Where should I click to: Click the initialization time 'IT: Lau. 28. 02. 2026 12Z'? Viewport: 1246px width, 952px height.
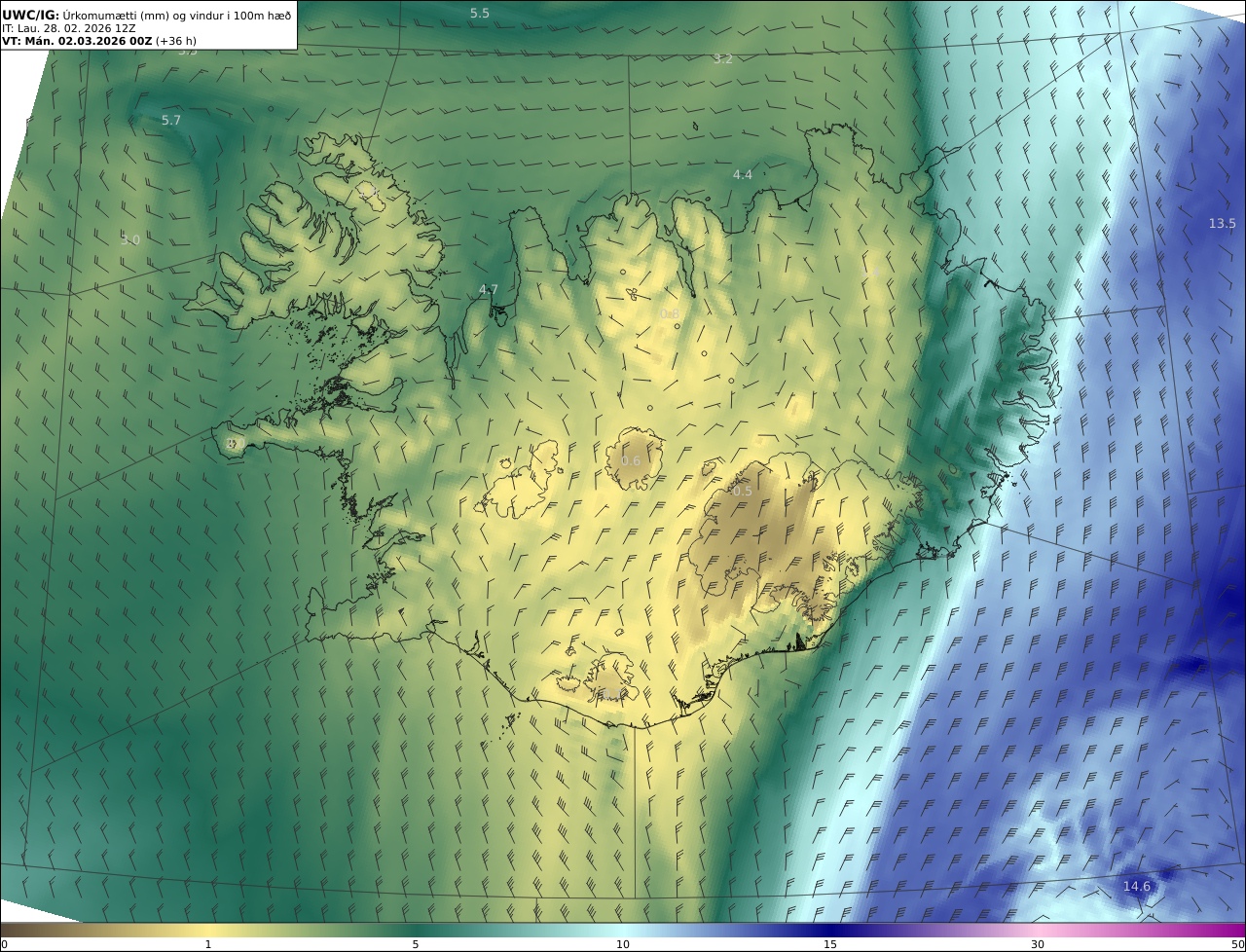point(68,28)
